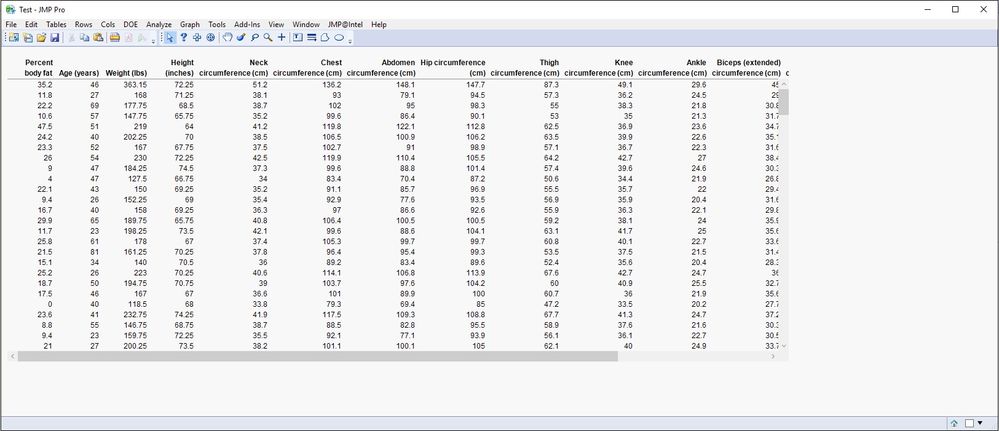This screenshot has width=999, height=431.
Task: Click the percent body fat value 47.5
Action: pos(45,127)
